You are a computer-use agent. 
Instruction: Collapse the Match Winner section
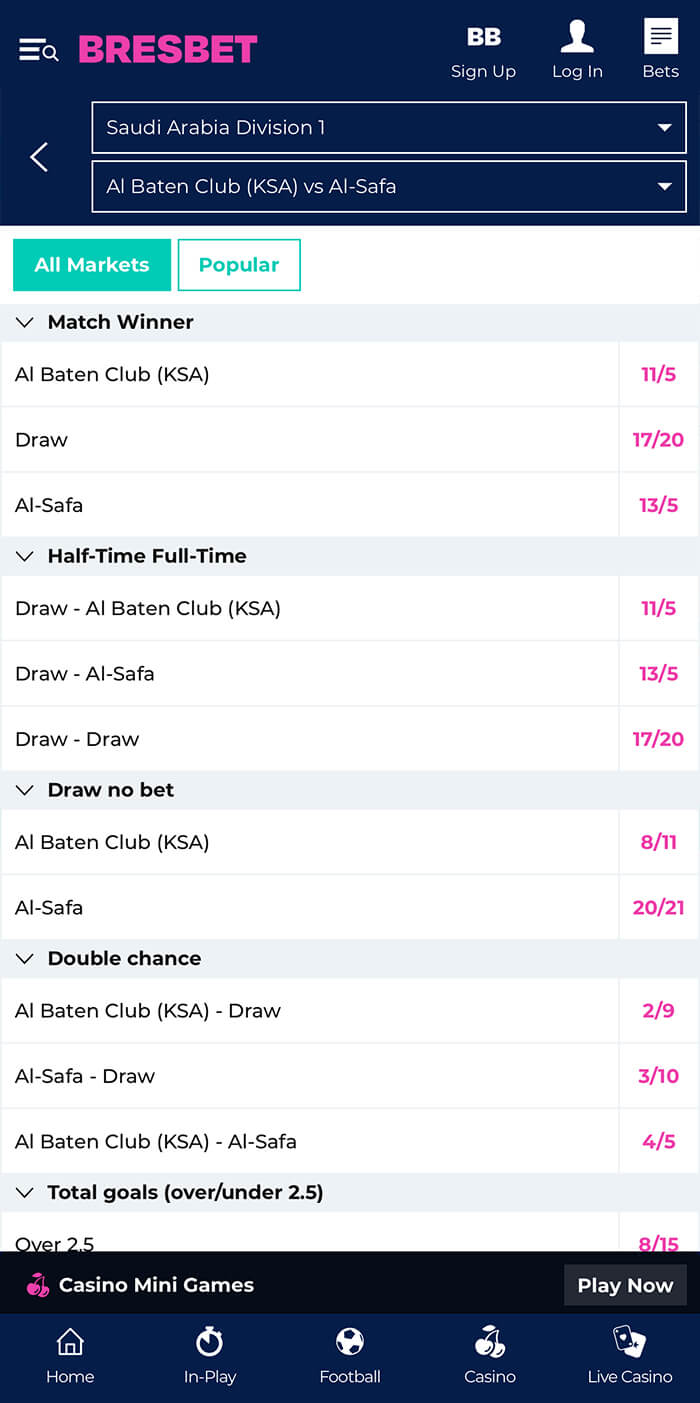[25, 322]
